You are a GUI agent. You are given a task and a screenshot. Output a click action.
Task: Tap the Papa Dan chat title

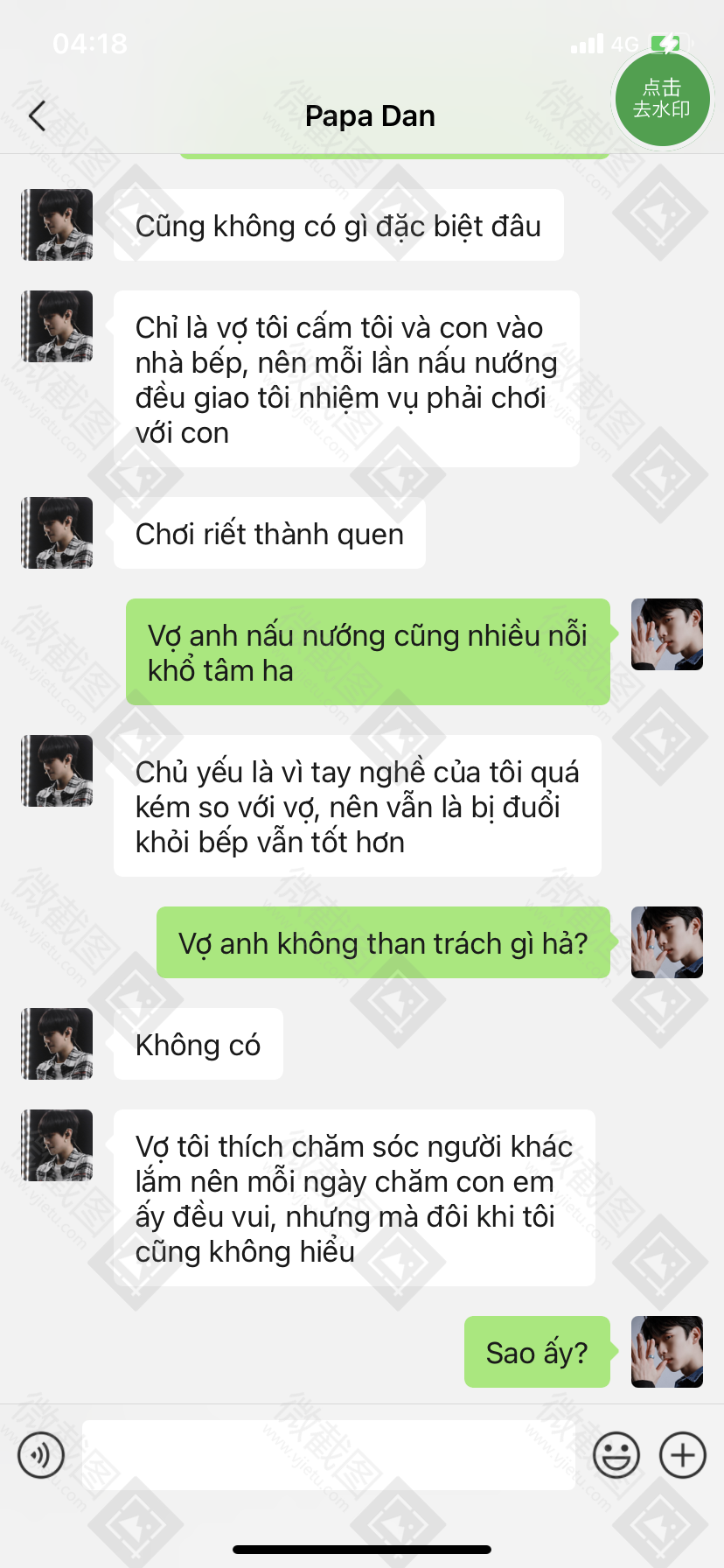(370, 115)
